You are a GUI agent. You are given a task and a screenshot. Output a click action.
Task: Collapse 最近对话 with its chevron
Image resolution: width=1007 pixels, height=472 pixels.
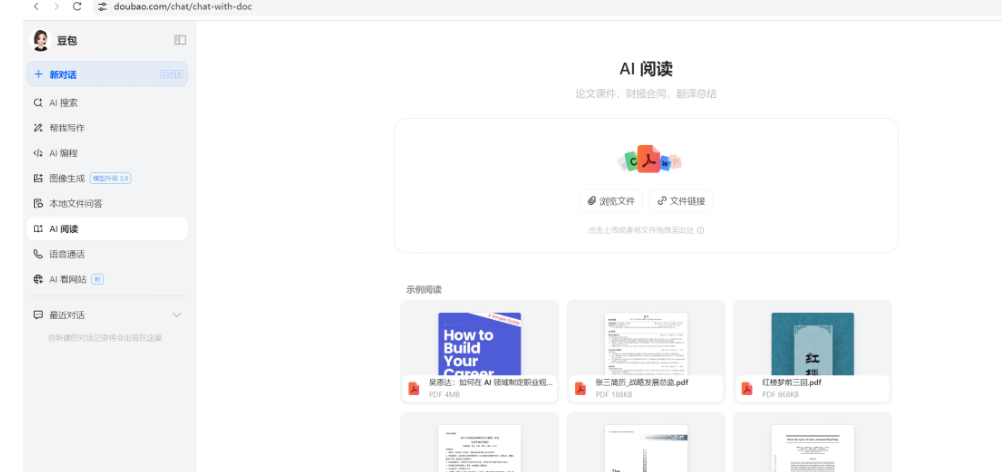coord(177,315)
